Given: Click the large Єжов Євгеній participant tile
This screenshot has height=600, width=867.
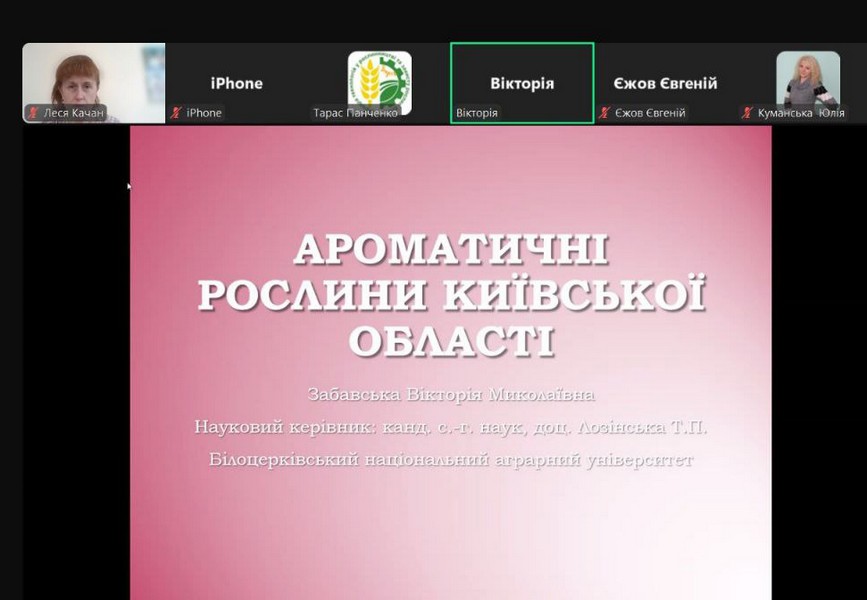Looking at the screenshot, I should [665, 83].
